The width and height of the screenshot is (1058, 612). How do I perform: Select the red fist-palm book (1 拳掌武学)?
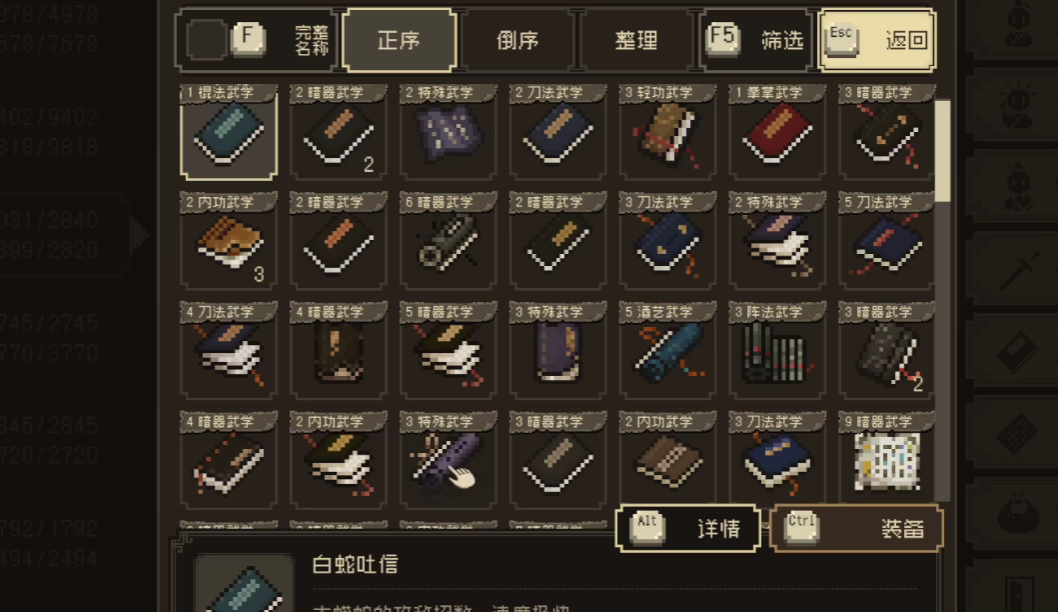tap(777, 132)
